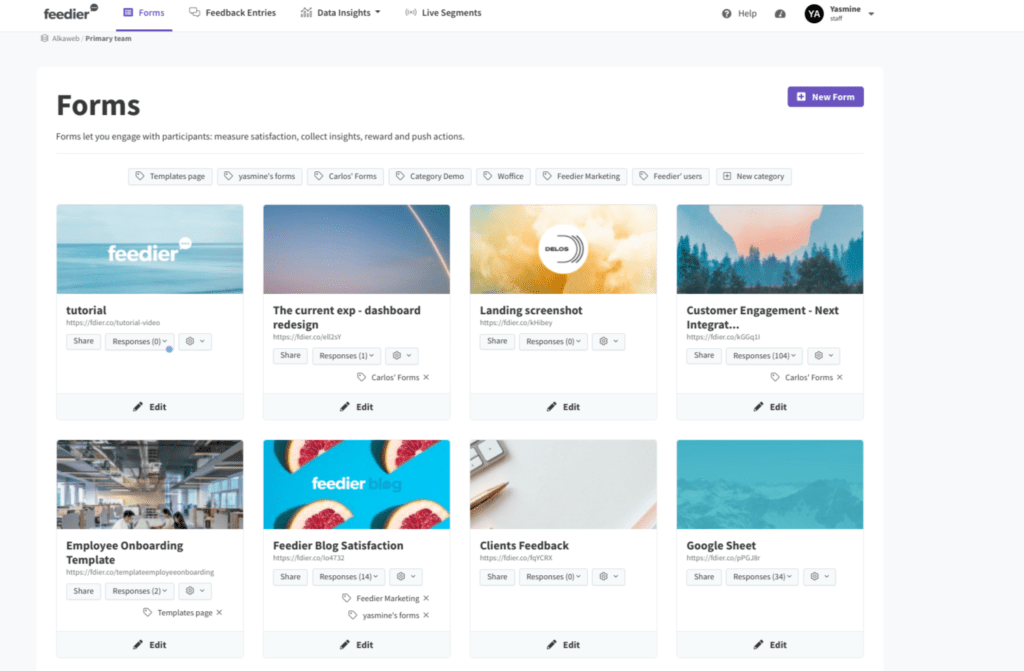
Task: Filter by Woffice category
Action: (x=503, y=176)
